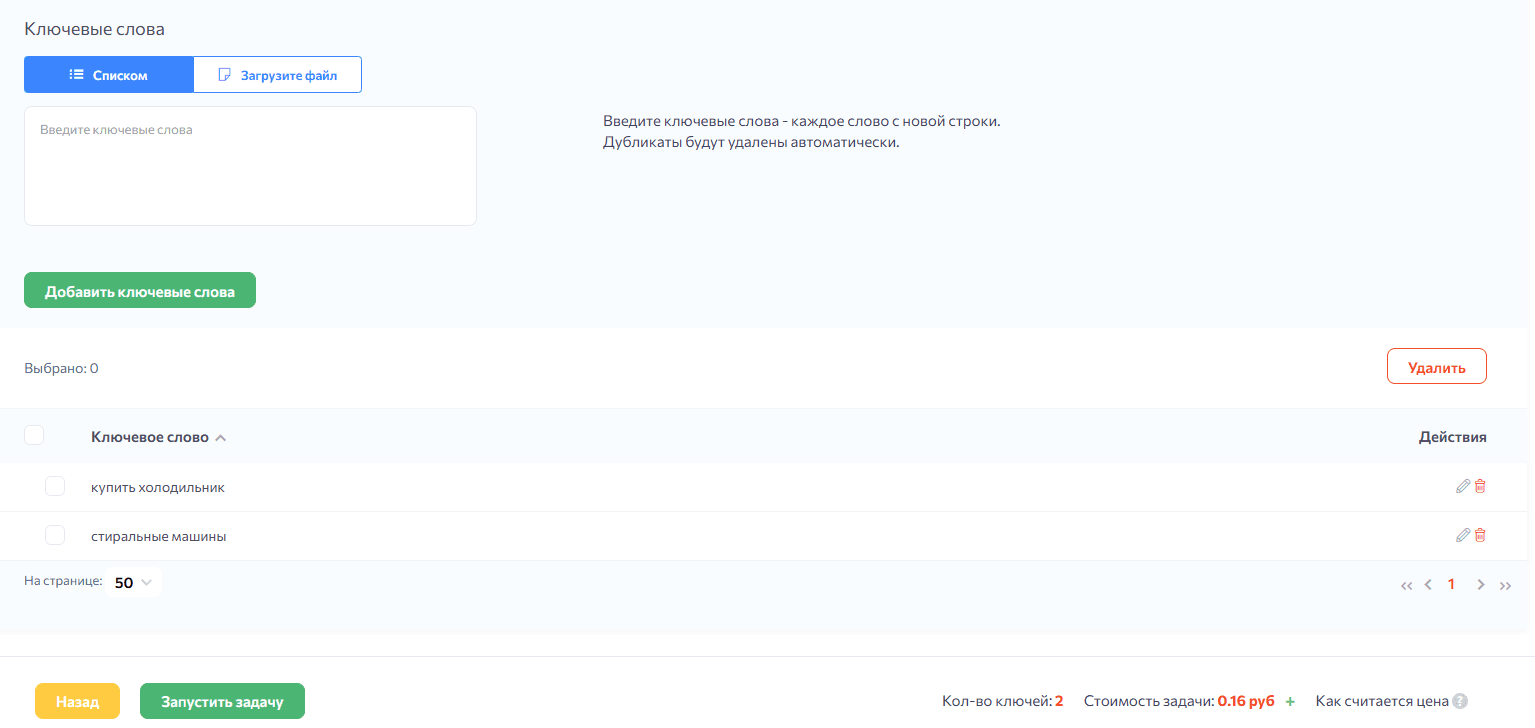Check the checkbox for 'купить холодильник'
This screenshot has width=1535, height=728.
tap(55, 486)
